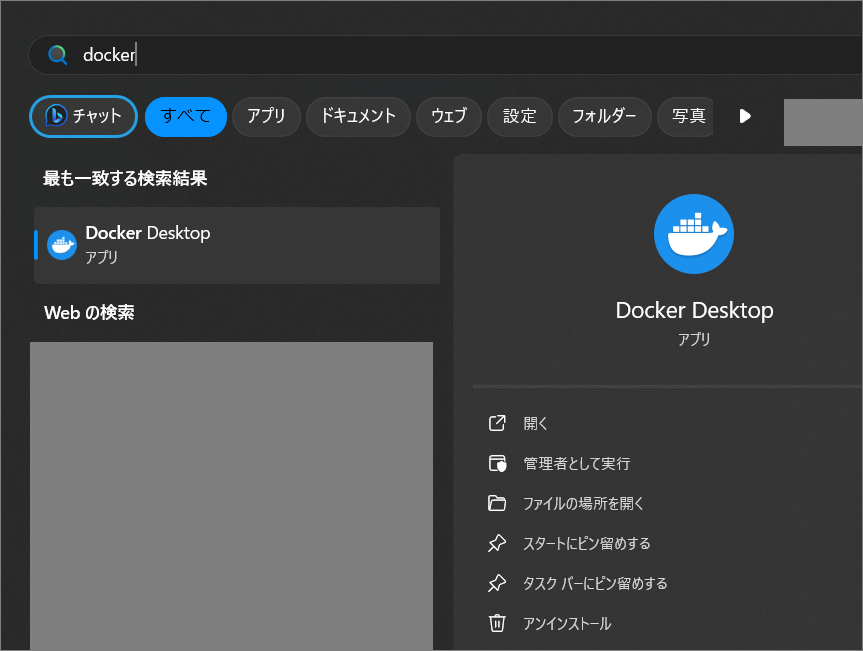Select the Docker Desktop best match result
Viewport: 863px width, 651px height.
237,245
